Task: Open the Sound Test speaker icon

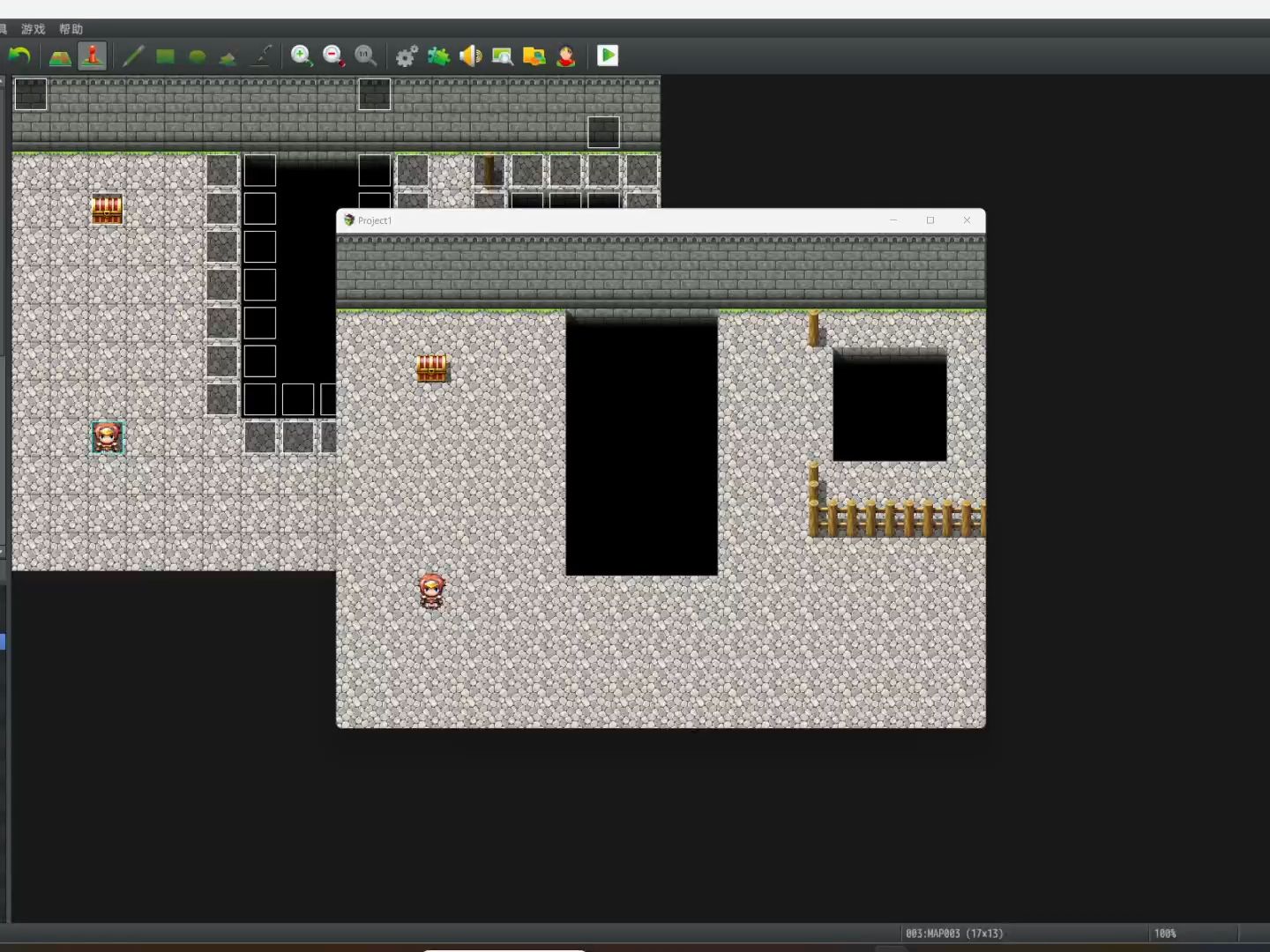Action: (470, 56)
